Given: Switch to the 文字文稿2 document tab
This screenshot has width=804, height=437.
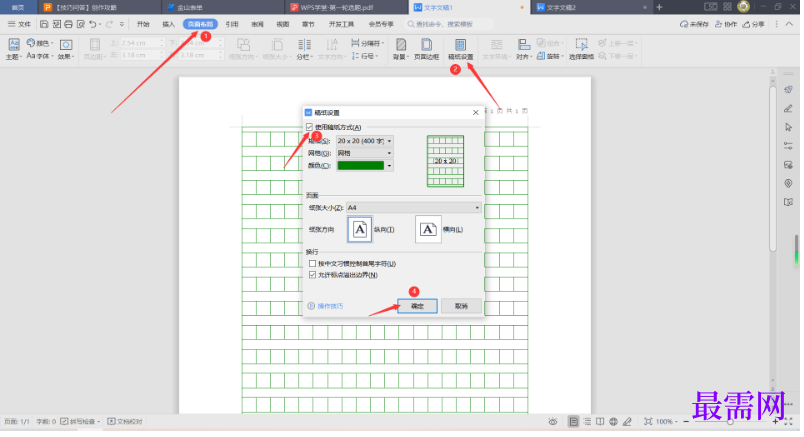Looking at the screenshot, I should point(590,7).
